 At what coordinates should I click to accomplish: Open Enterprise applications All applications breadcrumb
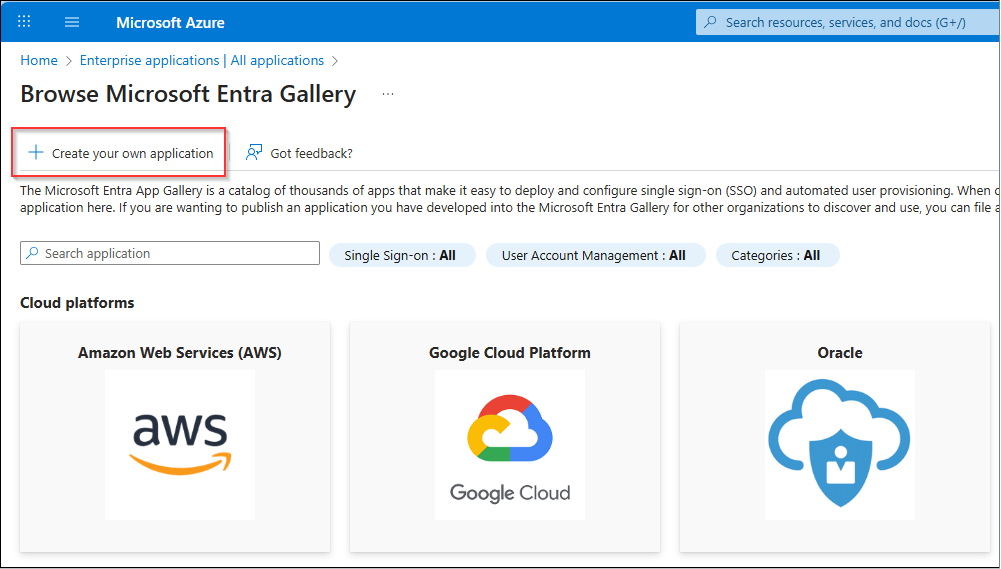point(202,60)
